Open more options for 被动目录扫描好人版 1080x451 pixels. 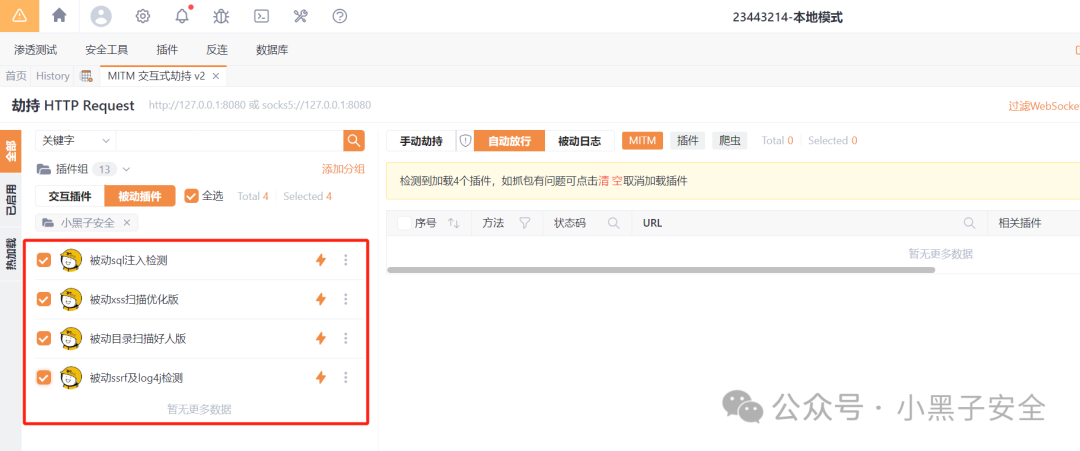click(346, 338)
